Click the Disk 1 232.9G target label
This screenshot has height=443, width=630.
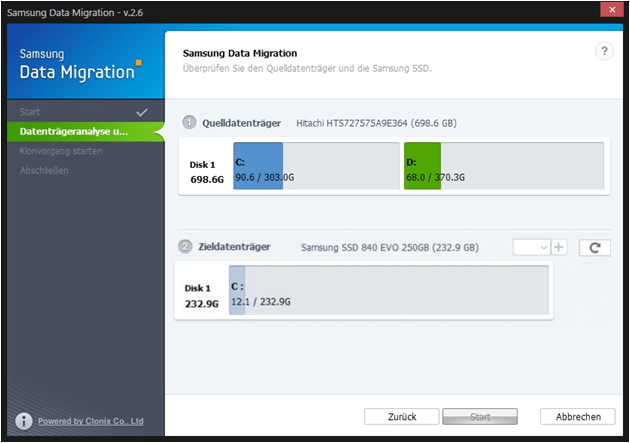(x=201, y=296)
